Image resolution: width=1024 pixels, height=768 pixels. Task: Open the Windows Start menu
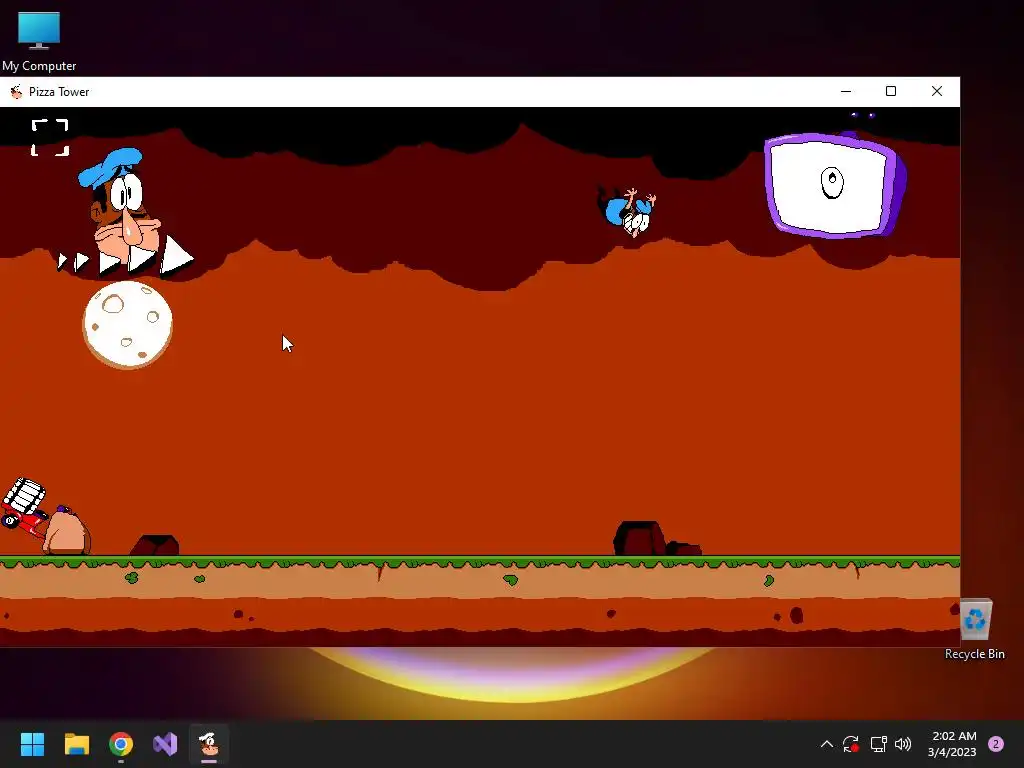click(32, 744)
